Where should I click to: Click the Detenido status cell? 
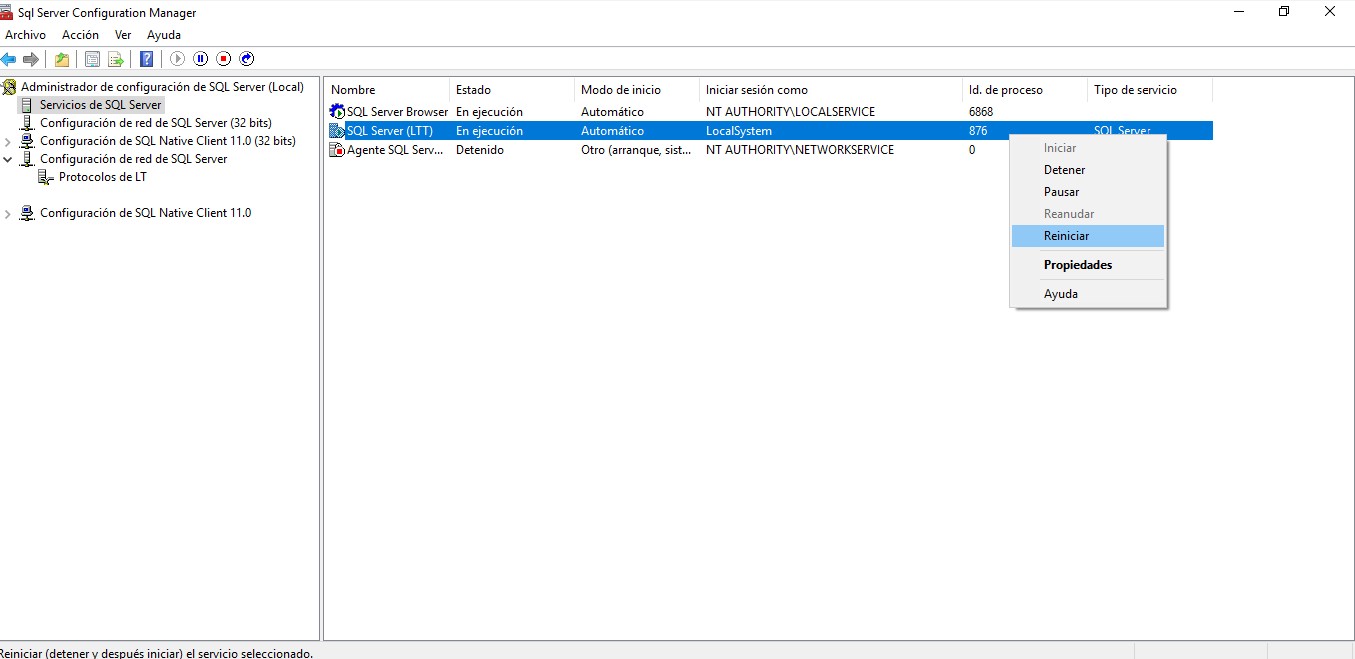tap(480, 150)
